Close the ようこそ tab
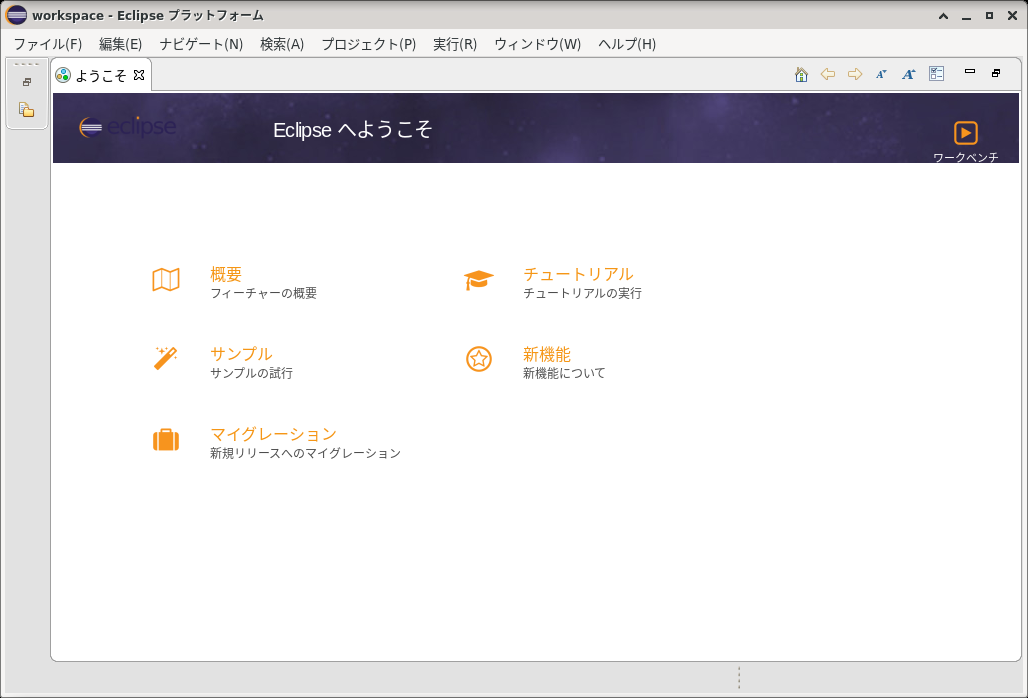1028x698 pixels. (x=139, y=75)
